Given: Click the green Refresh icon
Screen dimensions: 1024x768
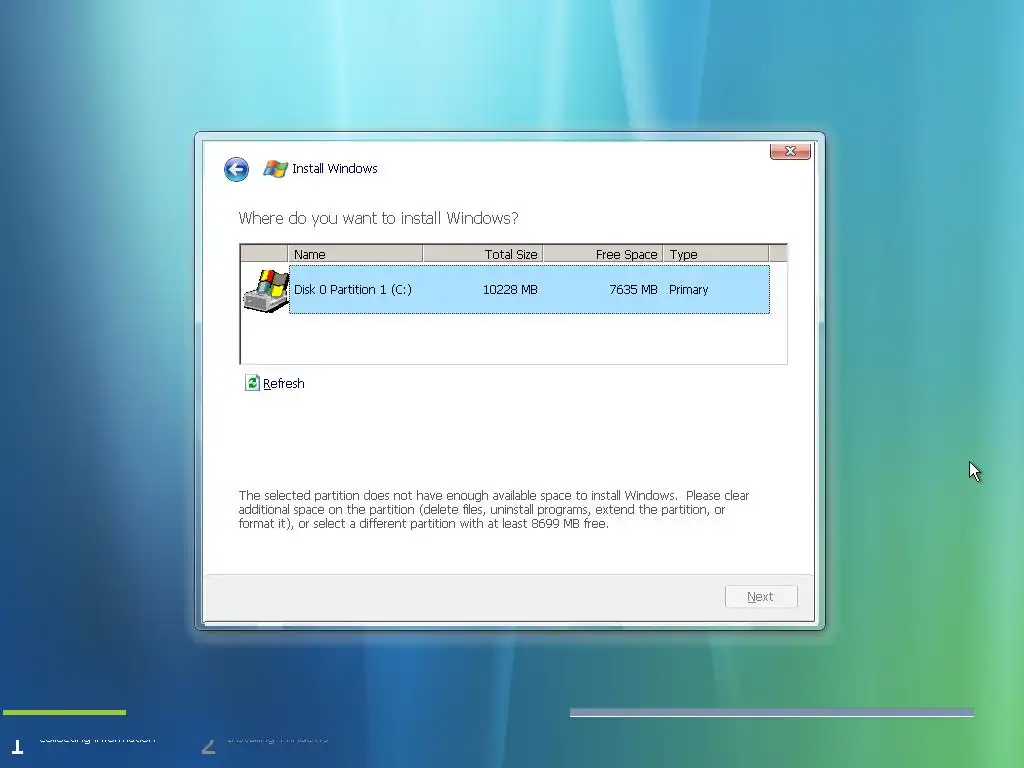Looking at the screenshot, I should (252, 383).
